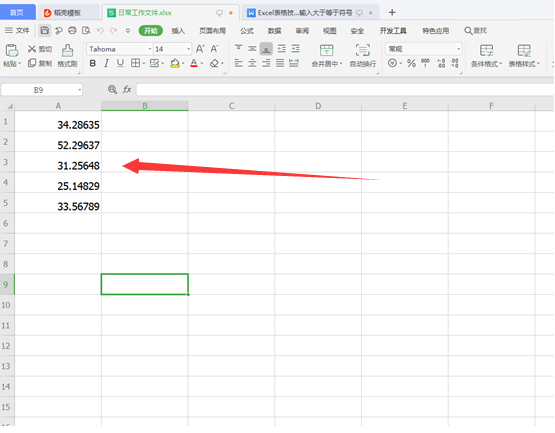555x433 pixels.
Task: Click the Cut button
Action: [40, 49]
